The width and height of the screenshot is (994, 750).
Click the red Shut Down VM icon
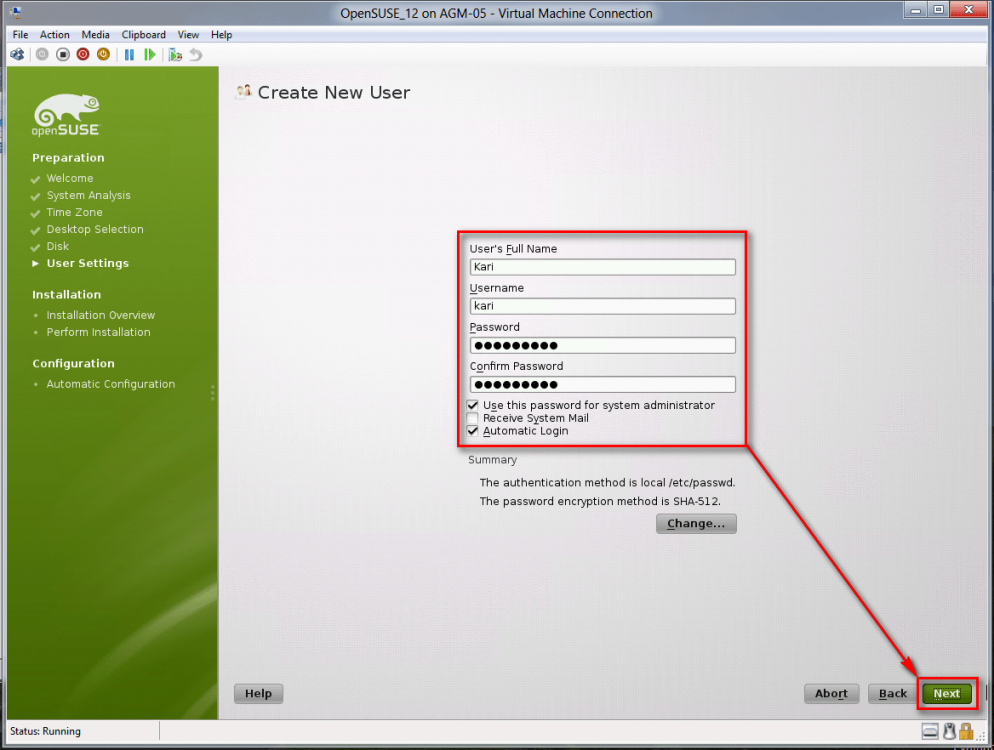(x=83, y=55)
